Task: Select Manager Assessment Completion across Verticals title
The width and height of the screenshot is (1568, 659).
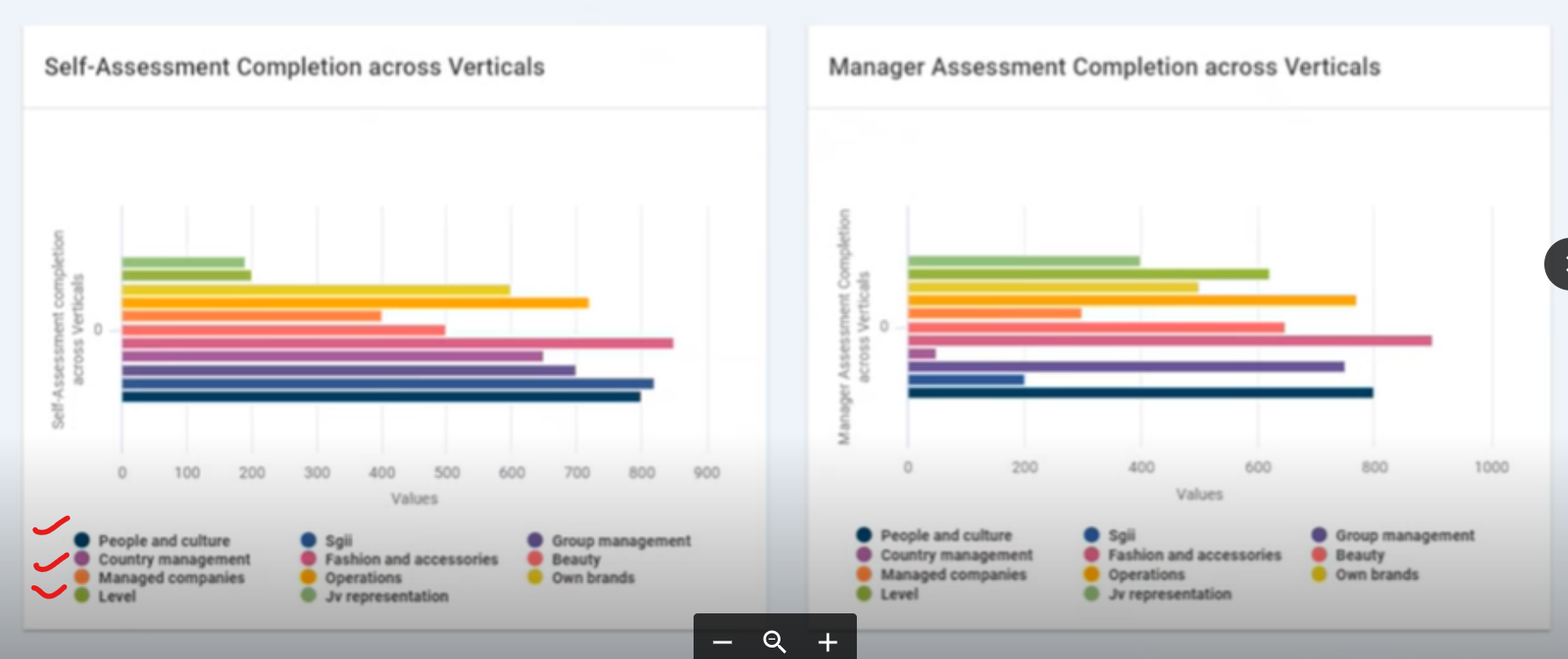Action: pos(1104,67)
